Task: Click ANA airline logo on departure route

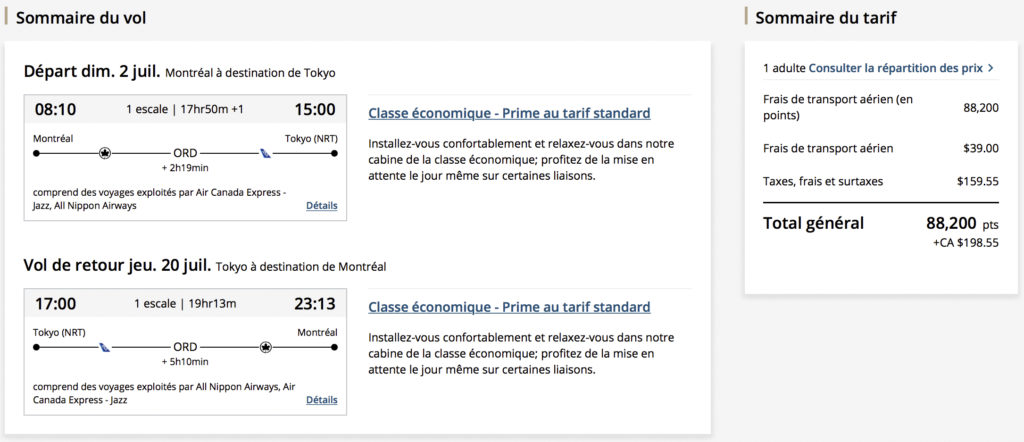Action: coord(266,153)
